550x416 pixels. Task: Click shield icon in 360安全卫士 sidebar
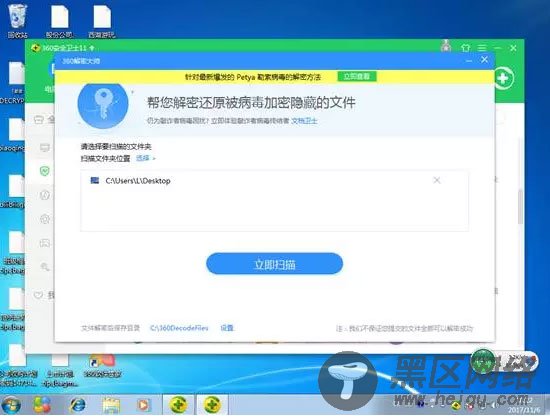click(x=45, y=171)
